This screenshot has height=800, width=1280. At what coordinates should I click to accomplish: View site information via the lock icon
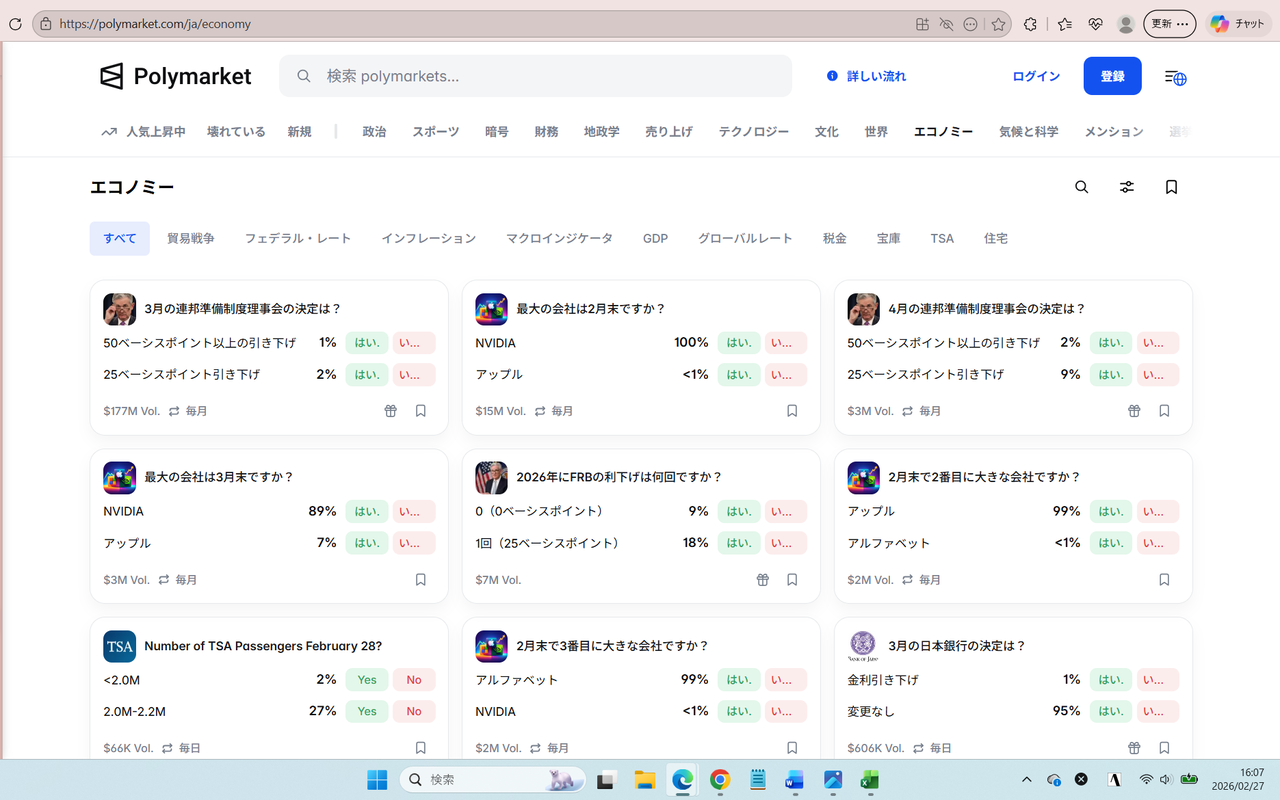[45, 24]
